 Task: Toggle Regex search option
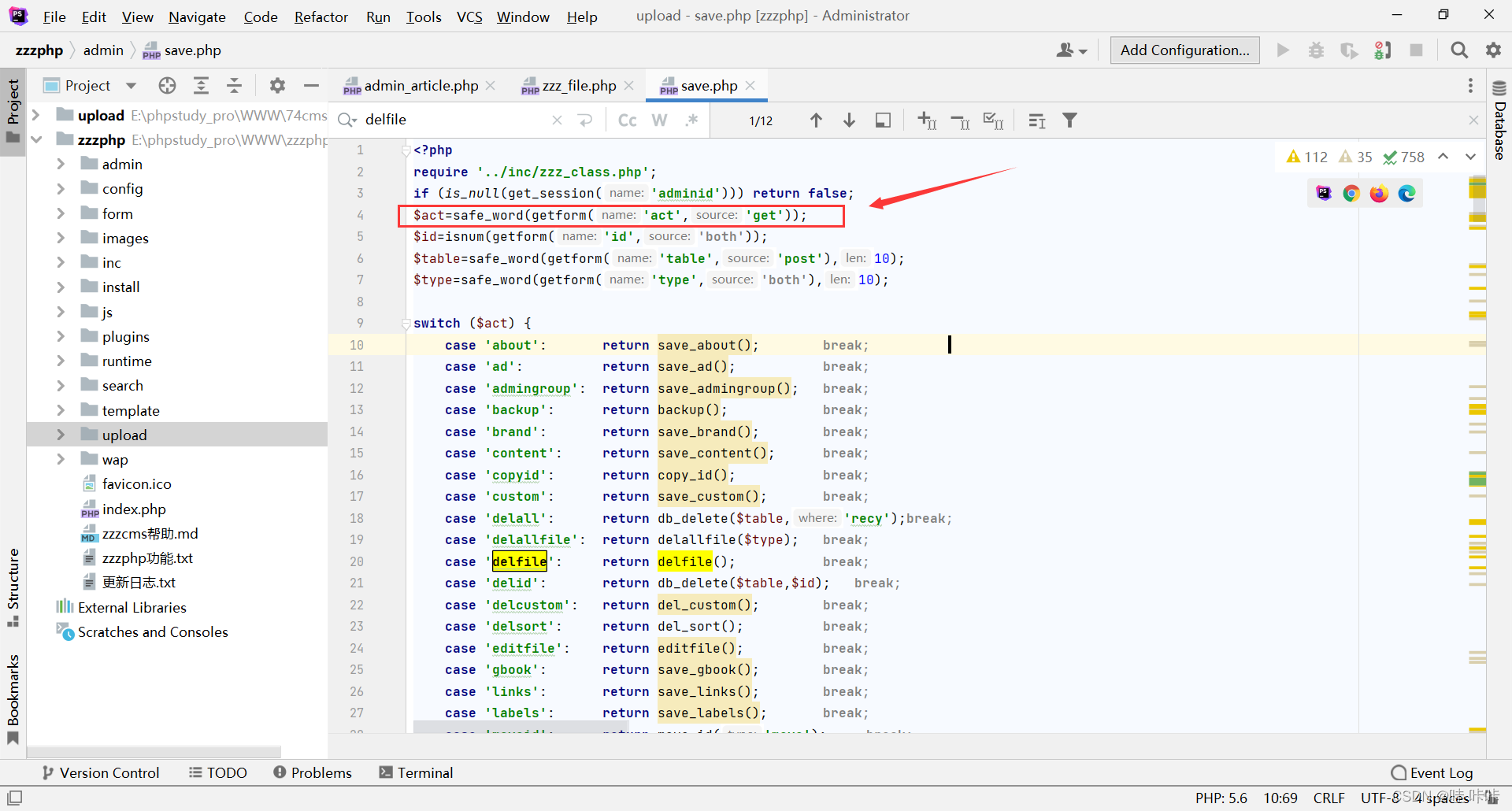[691, 120]
